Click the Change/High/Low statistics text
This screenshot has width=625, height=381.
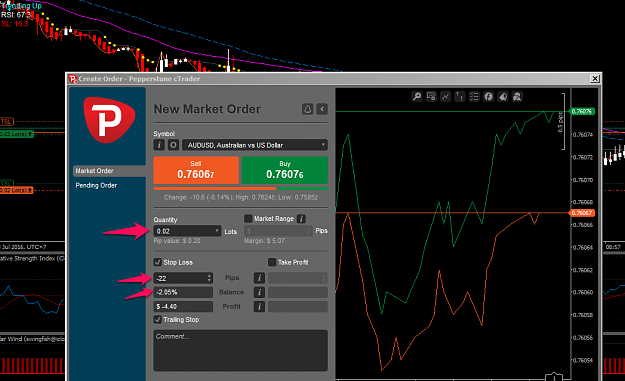[x=241, y=197]
